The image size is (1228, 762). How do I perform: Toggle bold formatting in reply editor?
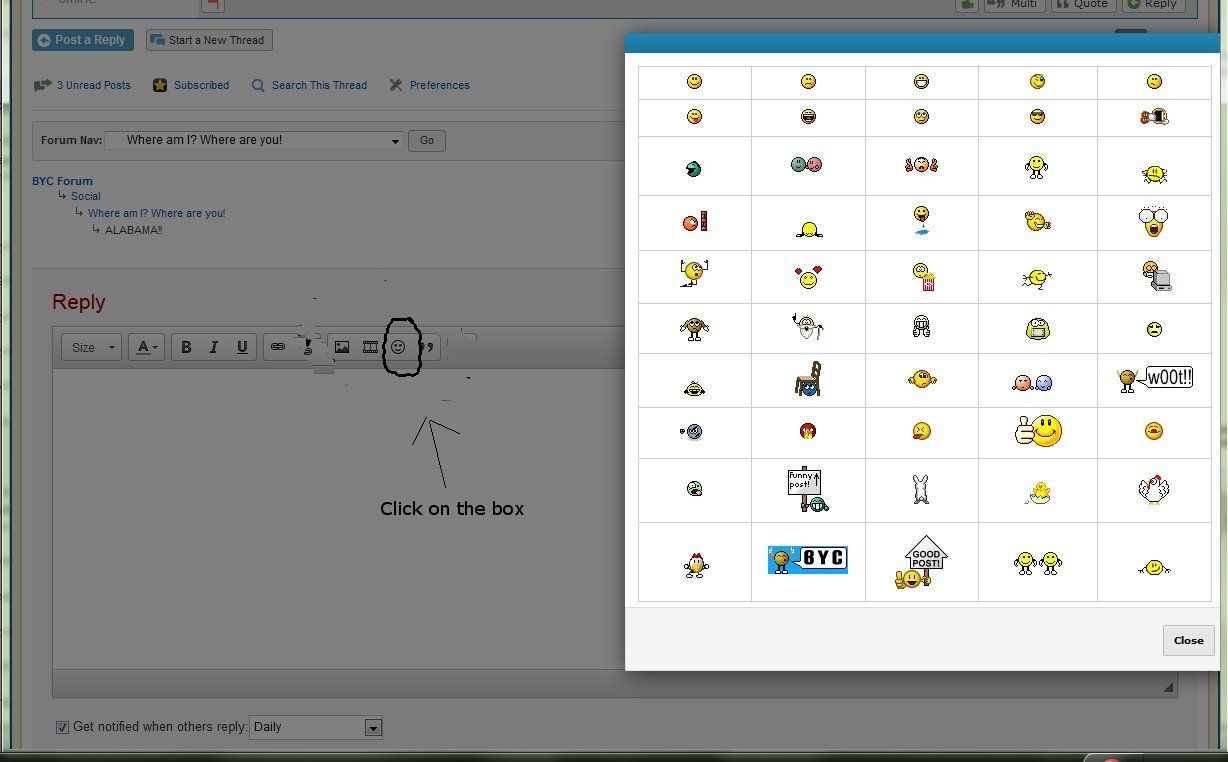[186, 347]
